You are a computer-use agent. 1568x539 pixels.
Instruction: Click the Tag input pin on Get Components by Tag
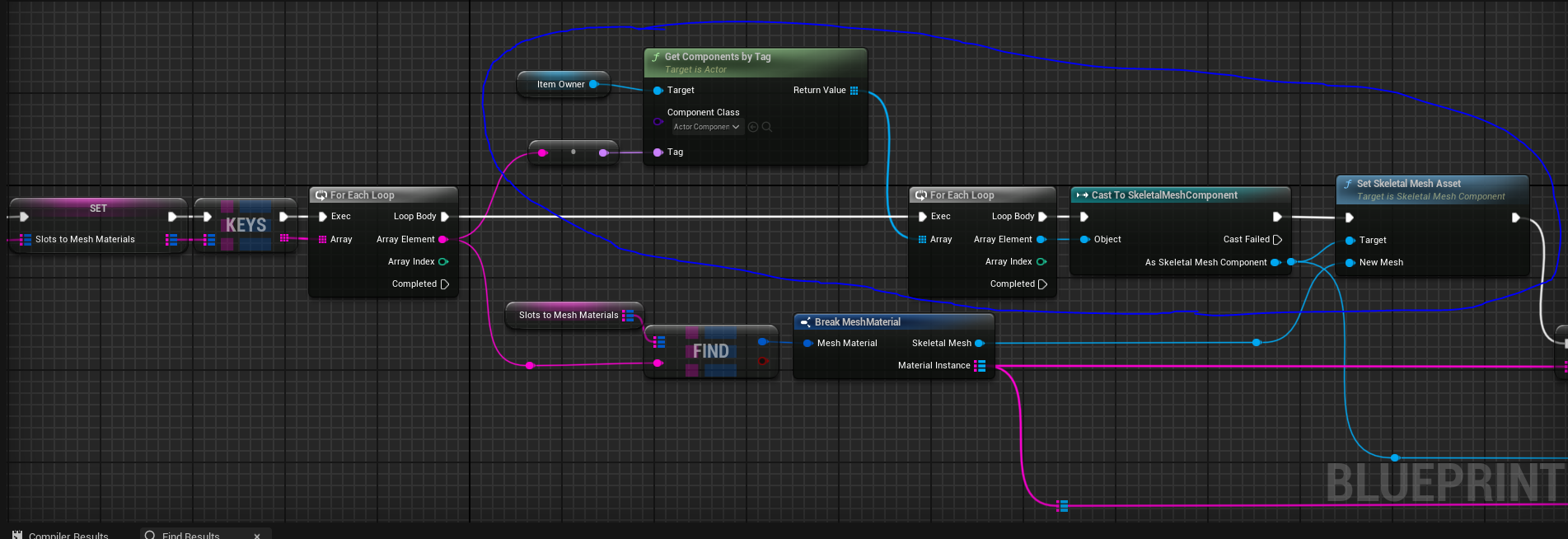tap(658, 152)
